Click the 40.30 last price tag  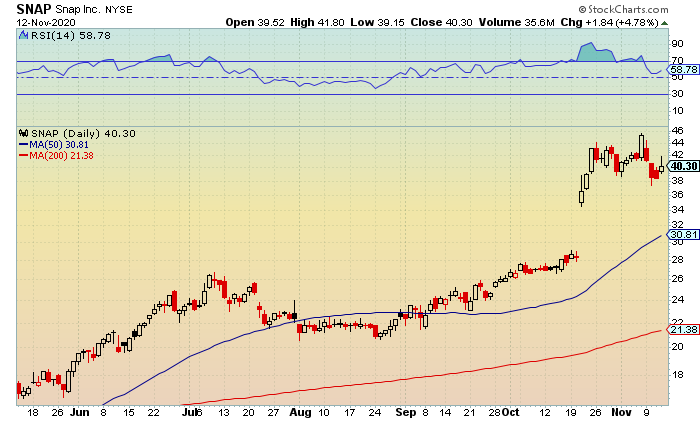[683, 166]
